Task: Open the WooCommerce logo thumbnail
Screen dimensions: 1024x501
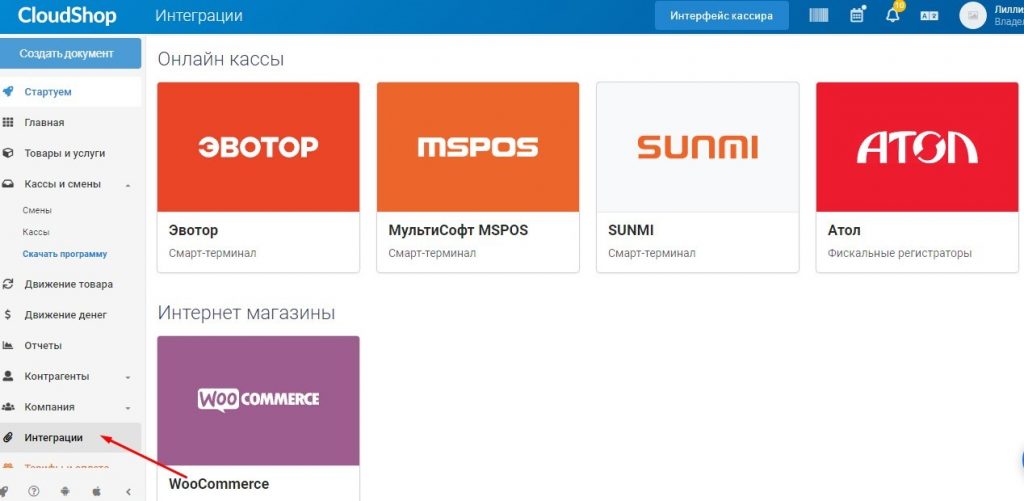Action: coord(259,400)
